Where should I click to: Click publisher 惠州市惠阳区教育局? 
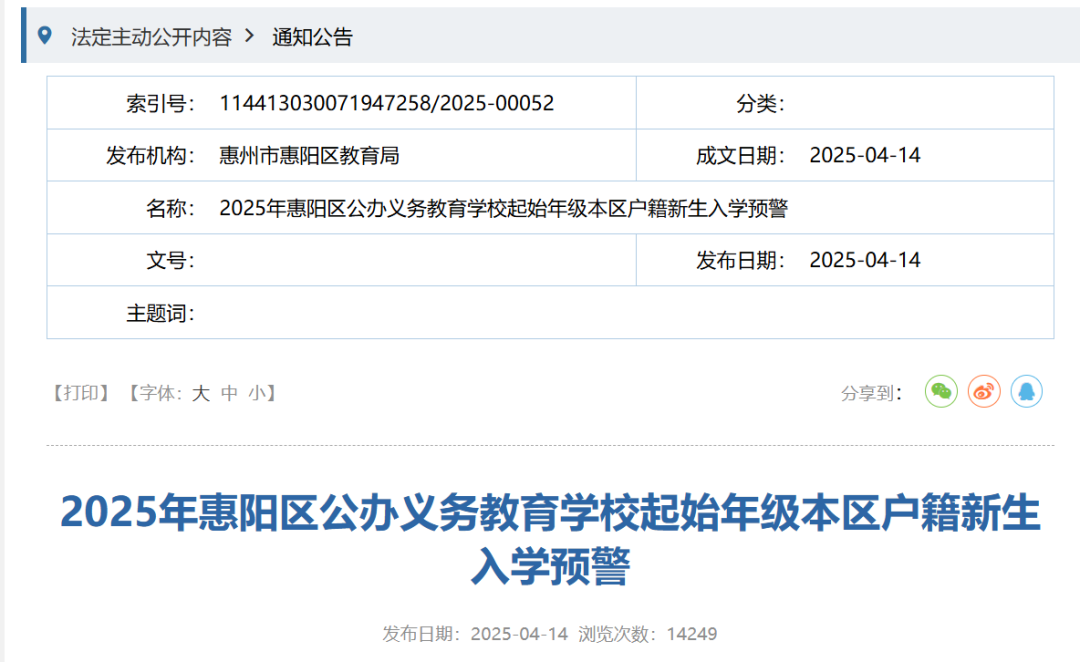309,156
